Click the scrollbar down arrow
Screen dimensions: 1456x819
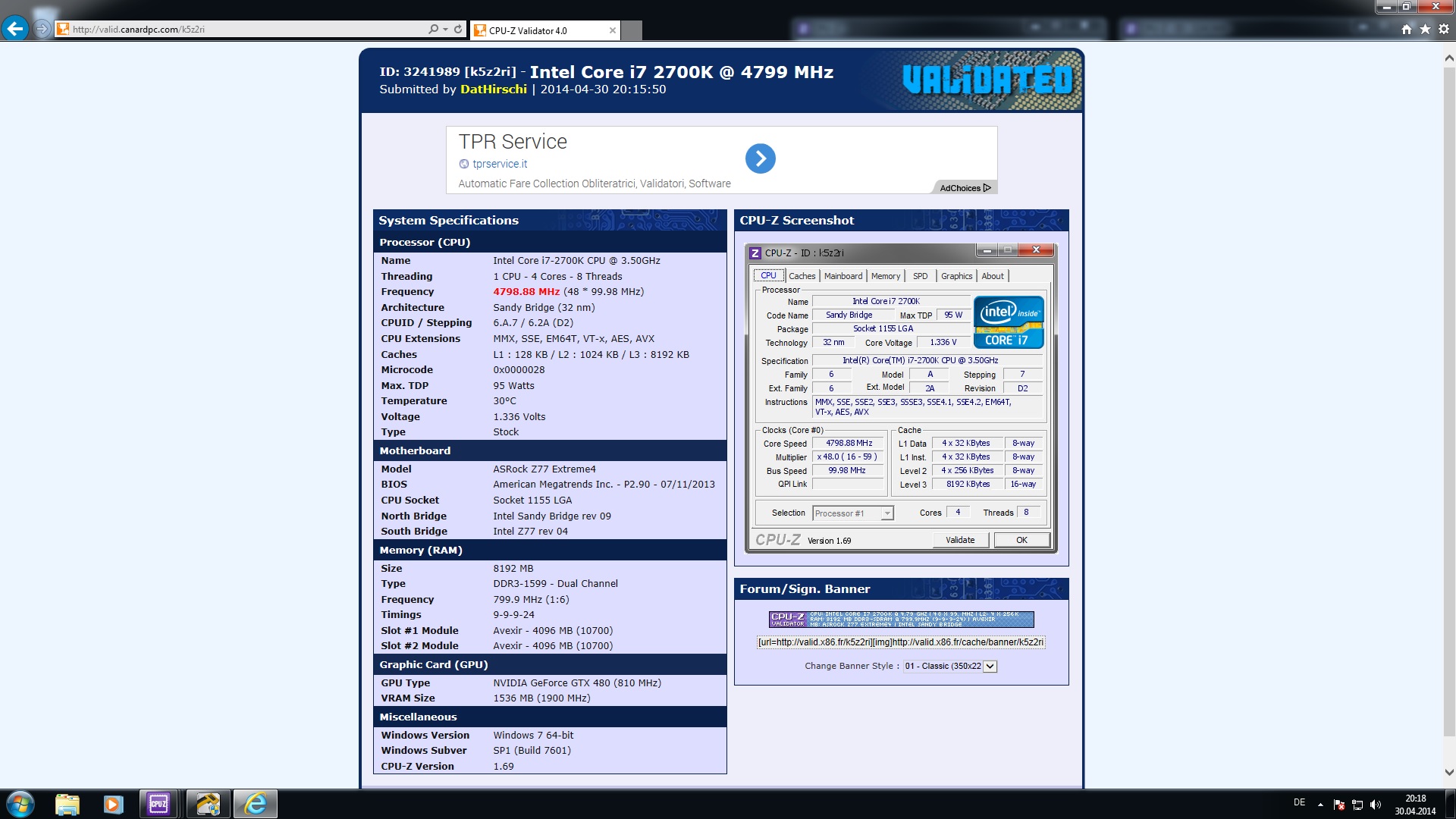coord(1449,772)
